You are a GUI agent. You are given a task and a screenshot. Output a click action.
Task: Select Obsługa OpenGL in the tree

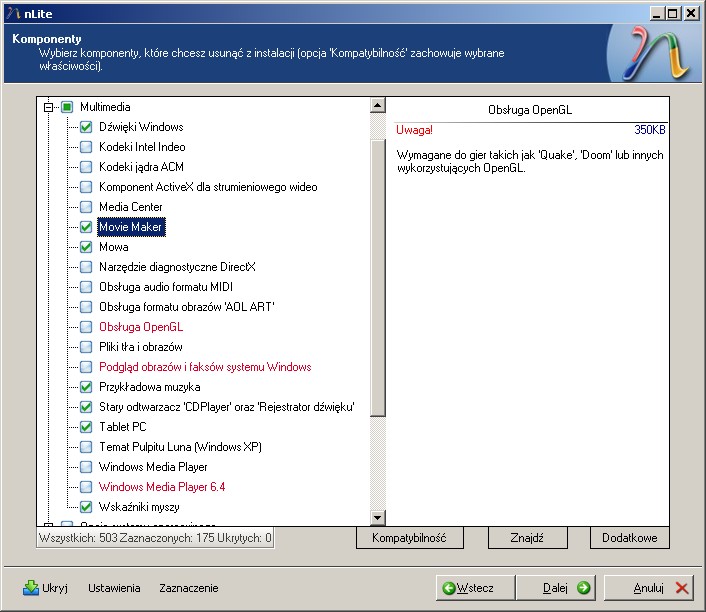point(141,327)
